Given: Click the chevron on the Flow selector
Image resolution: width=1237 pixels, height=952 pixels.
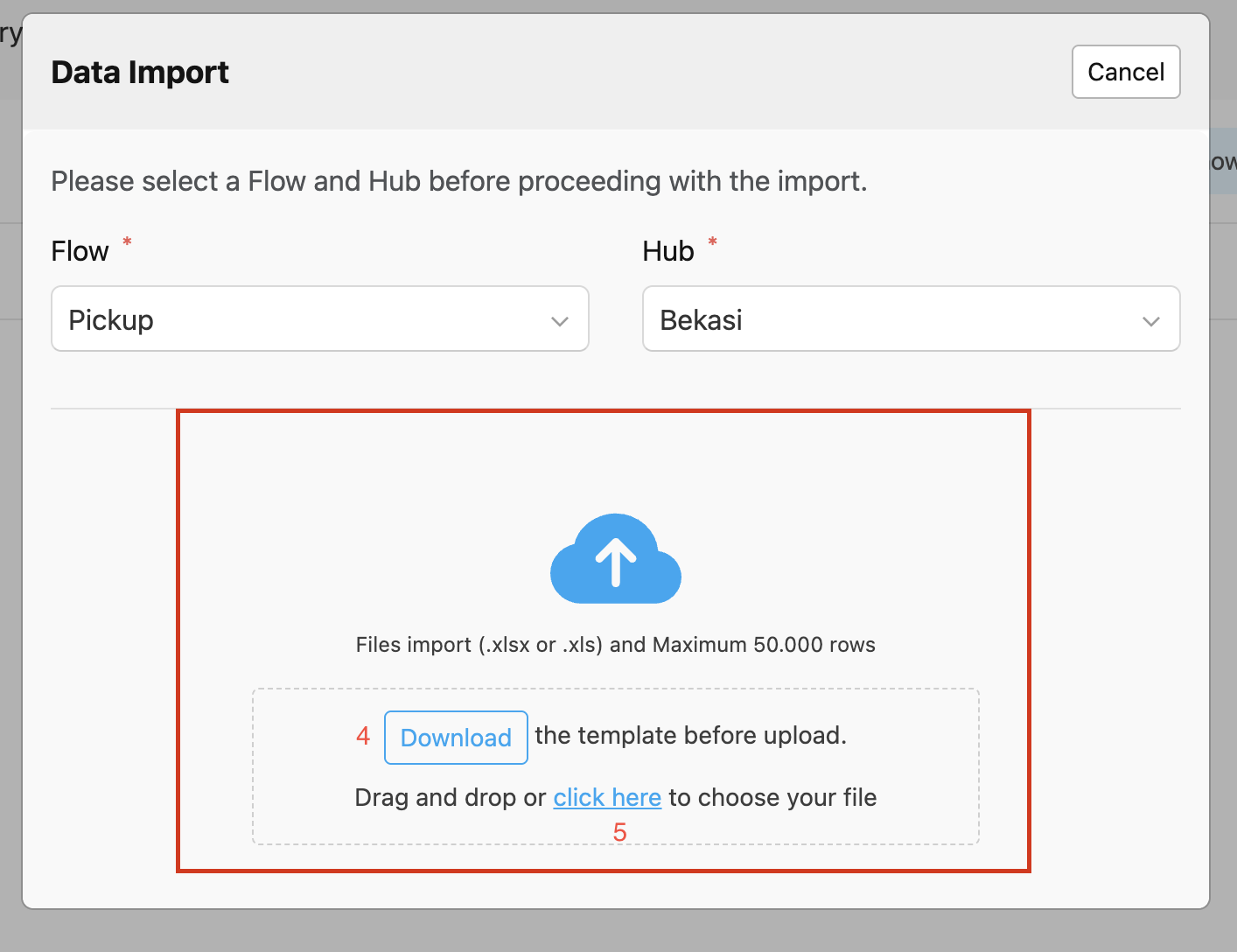Looking at the screenshot, I should [559, 322].
